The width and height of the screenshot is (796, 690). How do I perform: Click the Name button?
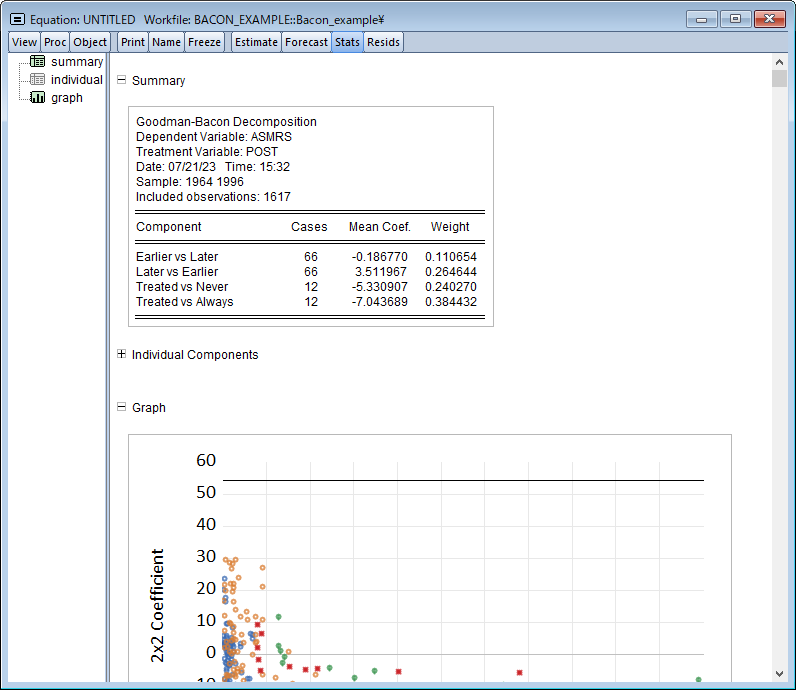click(x=166, y=42)
